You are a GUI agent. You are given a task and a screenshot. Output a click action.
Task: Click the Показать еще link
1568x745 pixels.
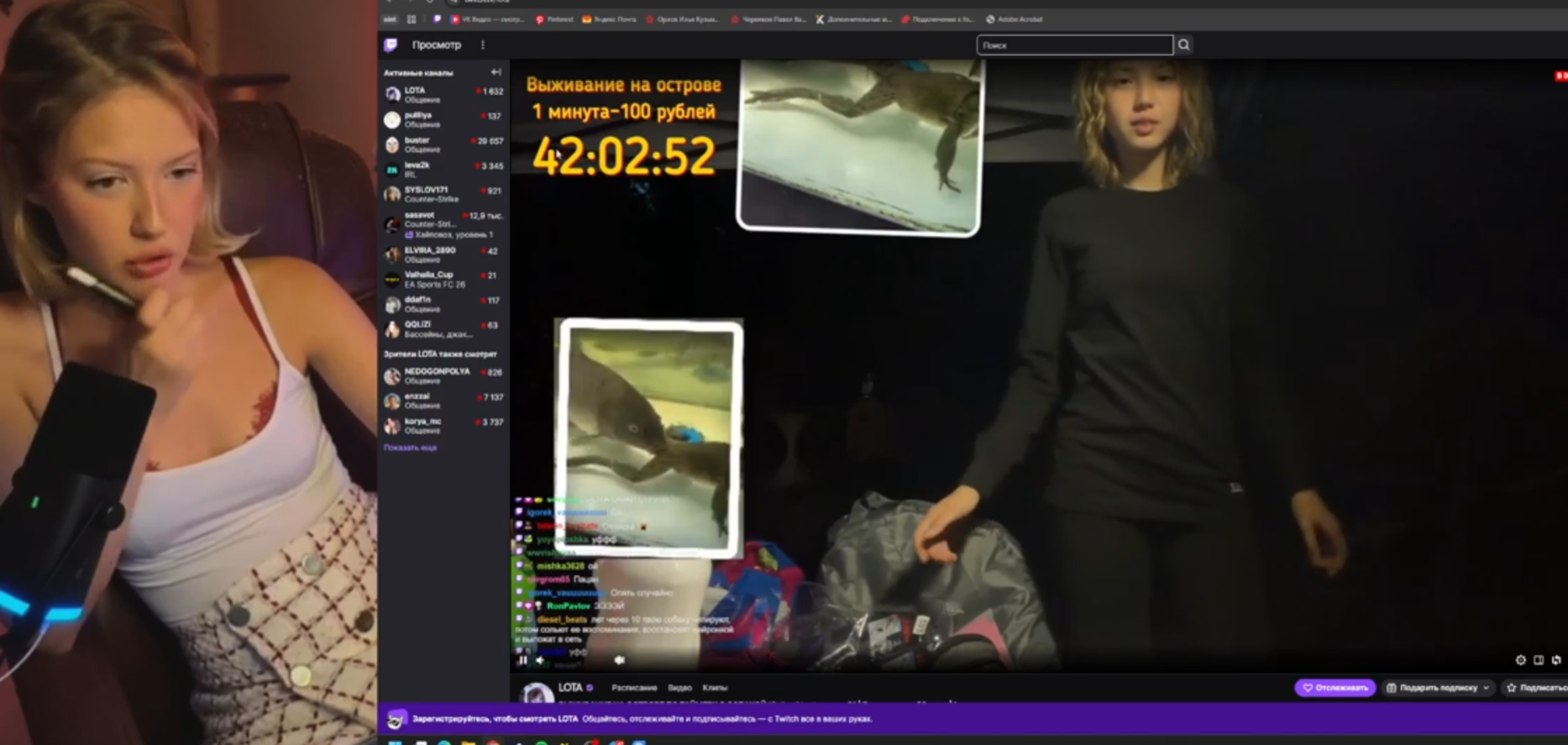click(x=410, y=448)
